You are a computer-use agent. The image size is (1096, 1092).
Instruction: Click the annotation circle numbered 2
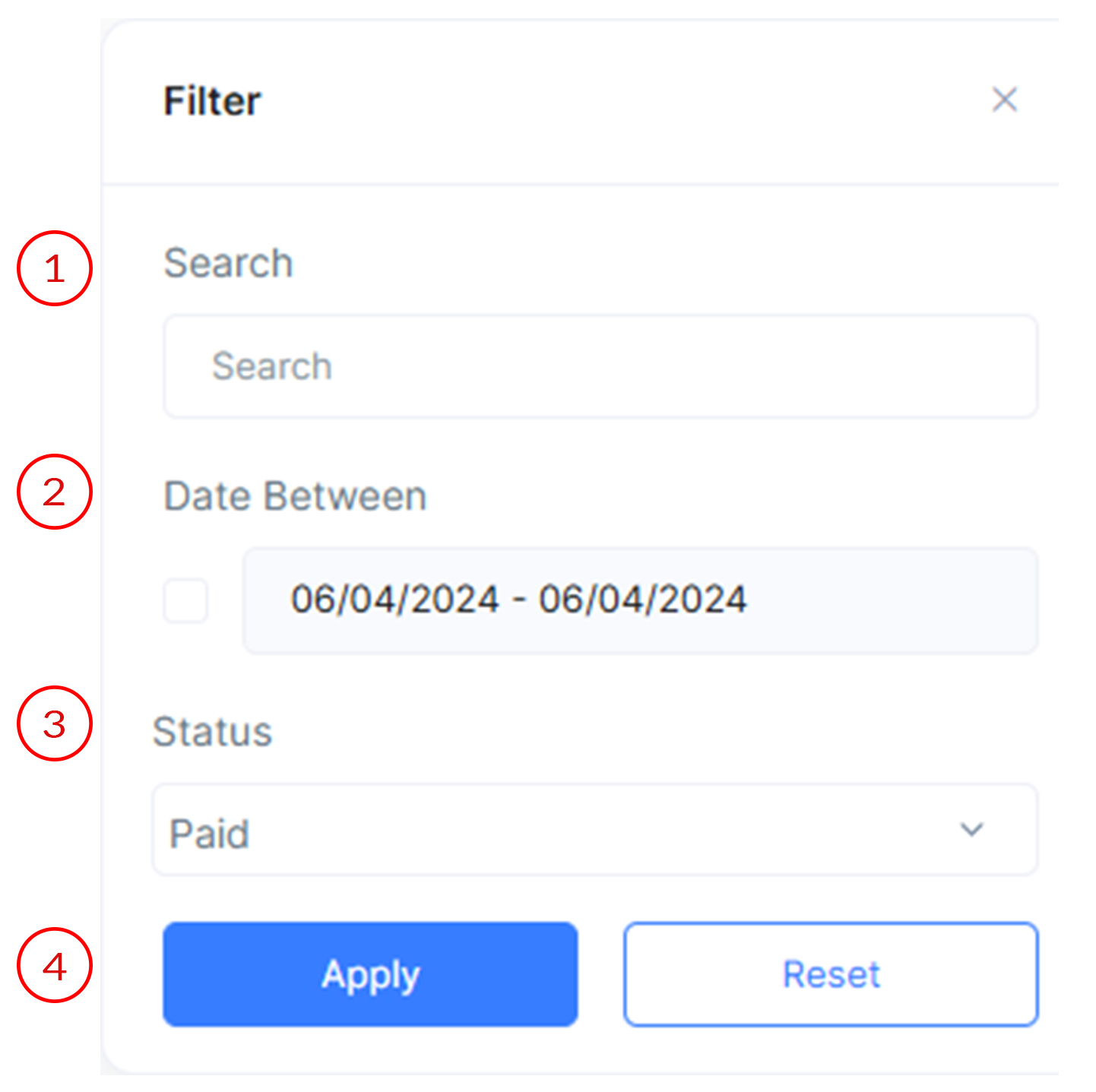(x=55, y=492)
